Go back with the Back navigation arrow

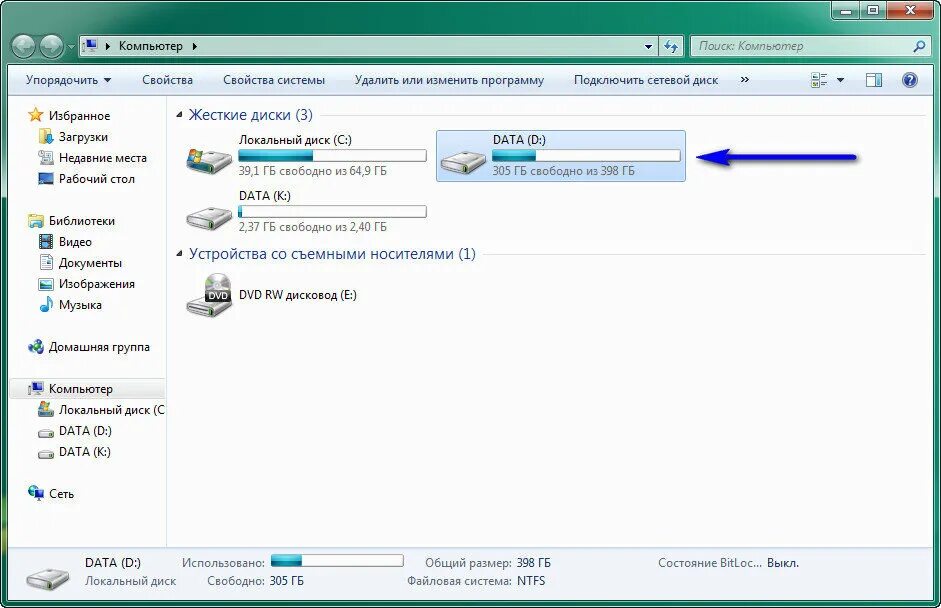[24, 46]
